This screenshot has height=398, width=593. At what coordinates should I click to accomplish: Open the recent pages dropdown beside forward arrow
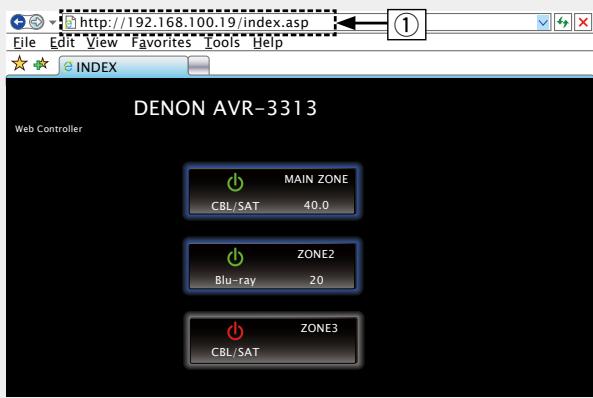pyautogui.click(x=53, y=22)
